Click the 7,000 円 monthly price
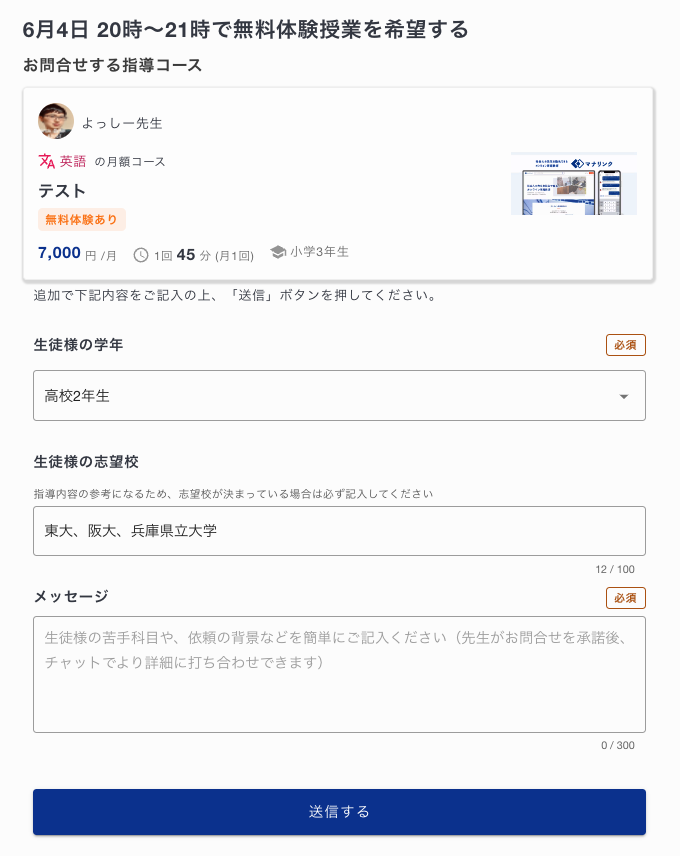Viewport: 680px width, 856px height. (77, 253)
